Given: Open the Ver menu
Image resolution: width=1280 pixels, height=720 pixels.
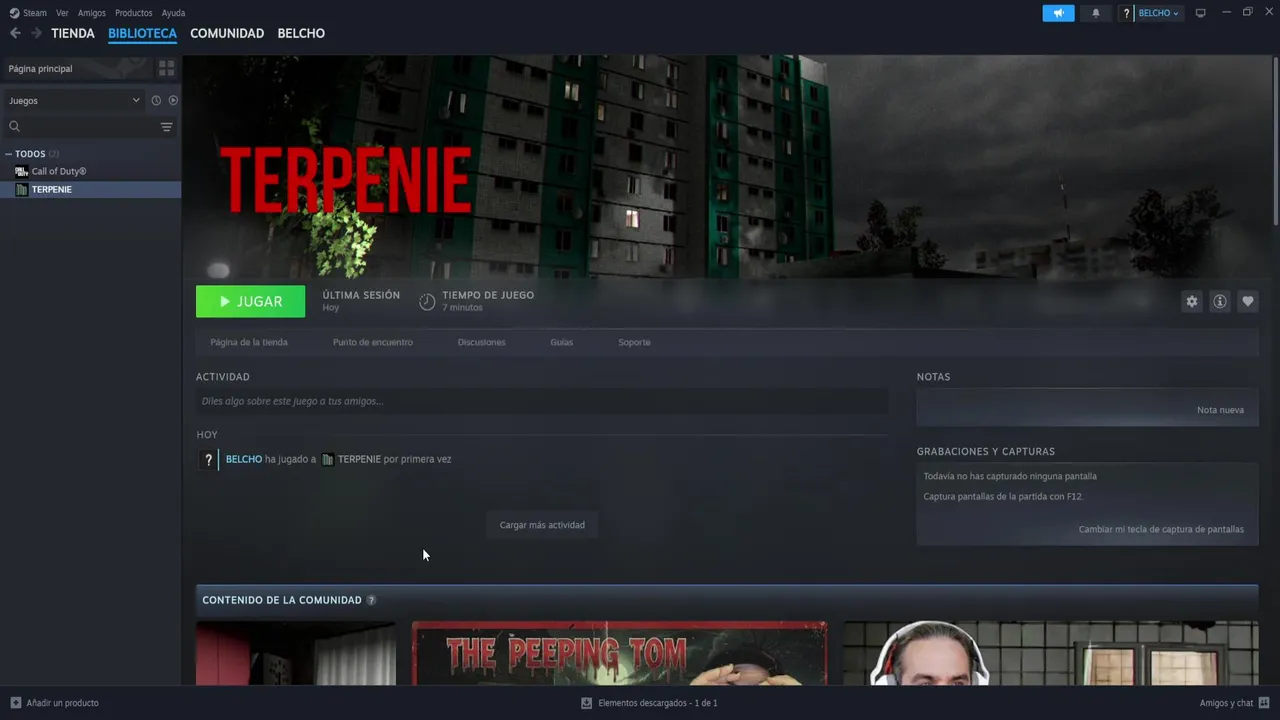Looking at the screenshot, I should pos(62,13).
